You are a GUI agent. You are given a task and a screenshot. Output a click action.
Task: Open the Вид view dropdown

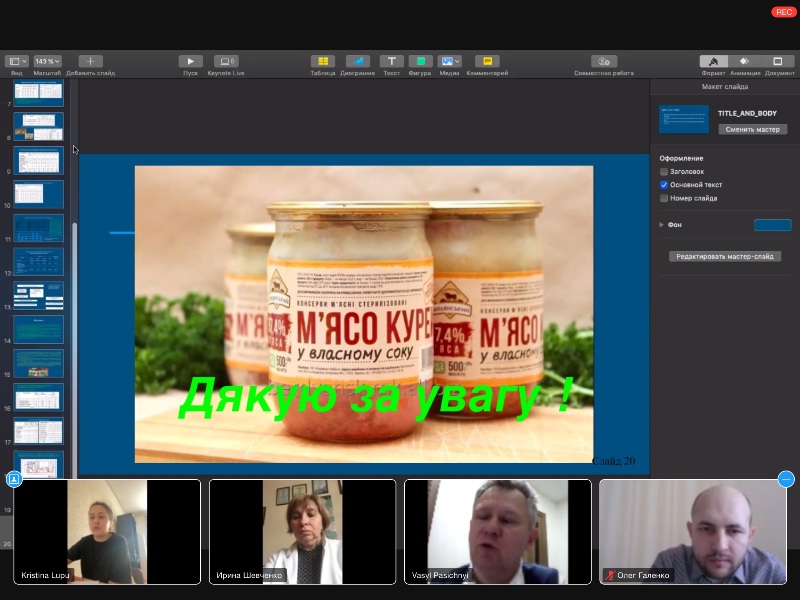[16, 61]
